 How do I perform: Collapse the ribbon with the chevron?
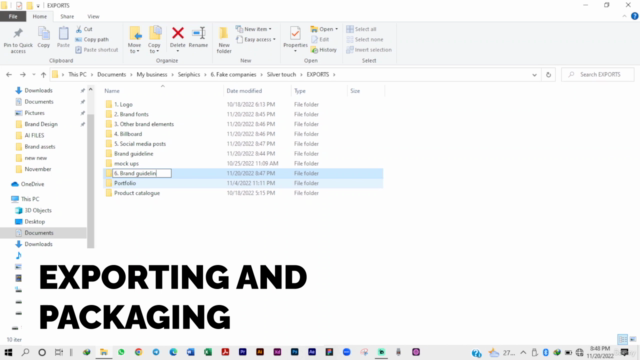(624, 16)
